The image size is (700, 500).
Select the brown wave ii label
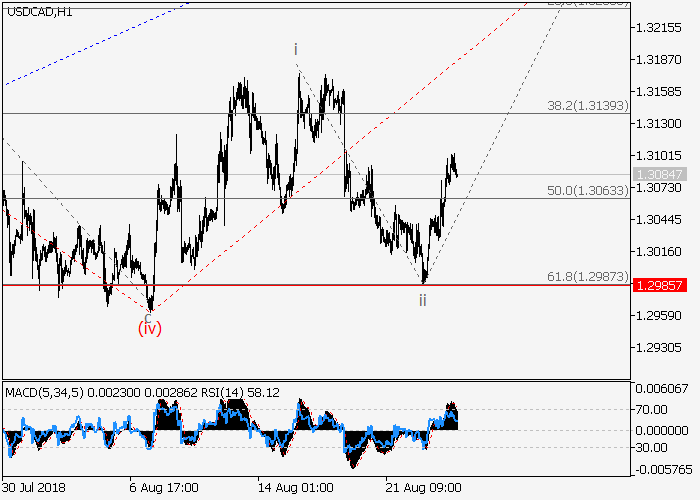(423, 300)
